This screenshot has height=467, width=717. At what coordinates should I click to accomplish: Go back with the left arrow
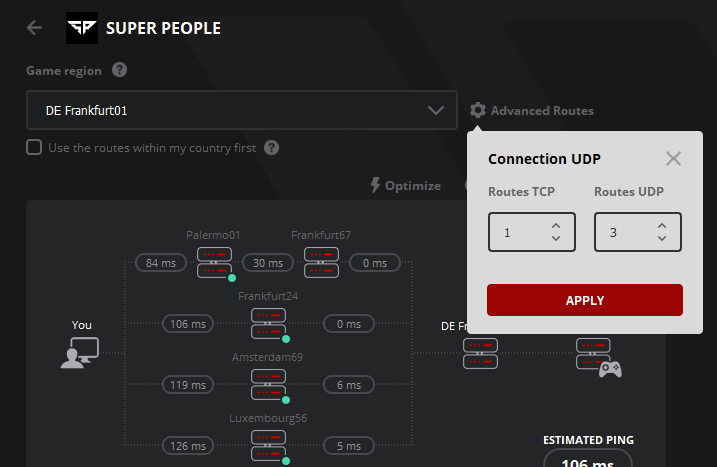[34, 28]
